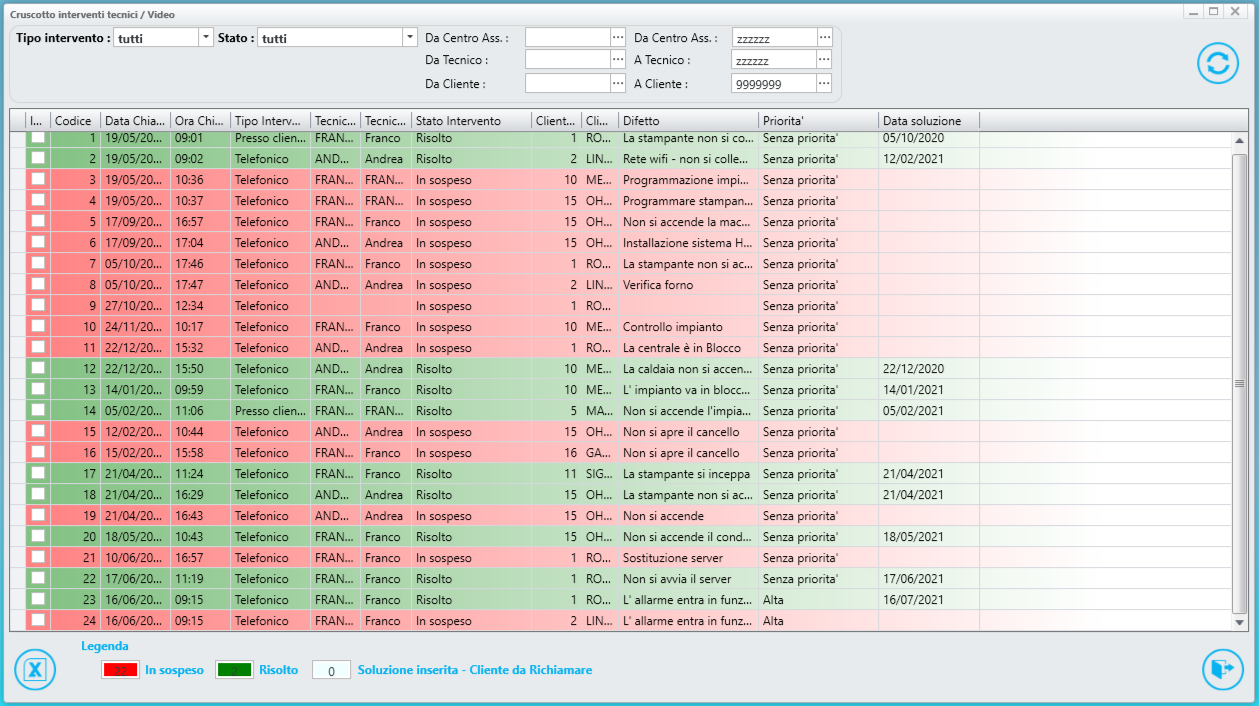
Task: Tick the checkbox for row code 9
Action: click(38, 305)
